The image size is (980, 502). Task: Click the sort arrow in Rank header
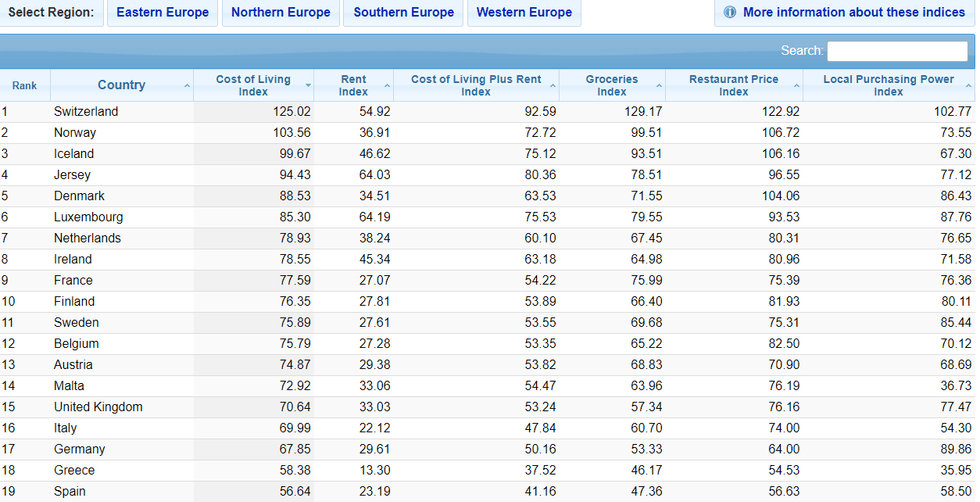[42, 86]
